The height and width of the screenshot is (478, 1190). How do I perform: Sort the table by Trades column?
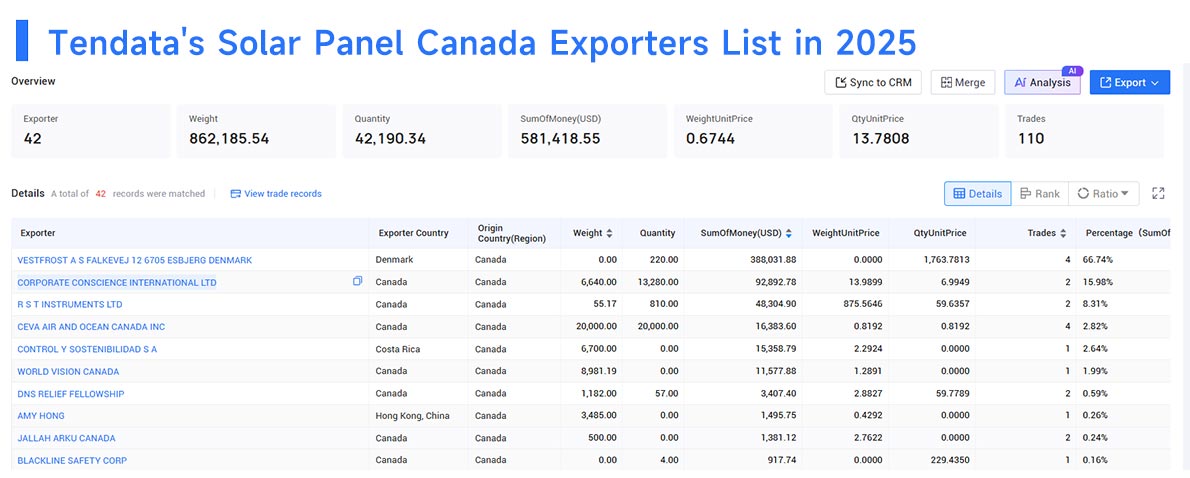point(1062,234)
